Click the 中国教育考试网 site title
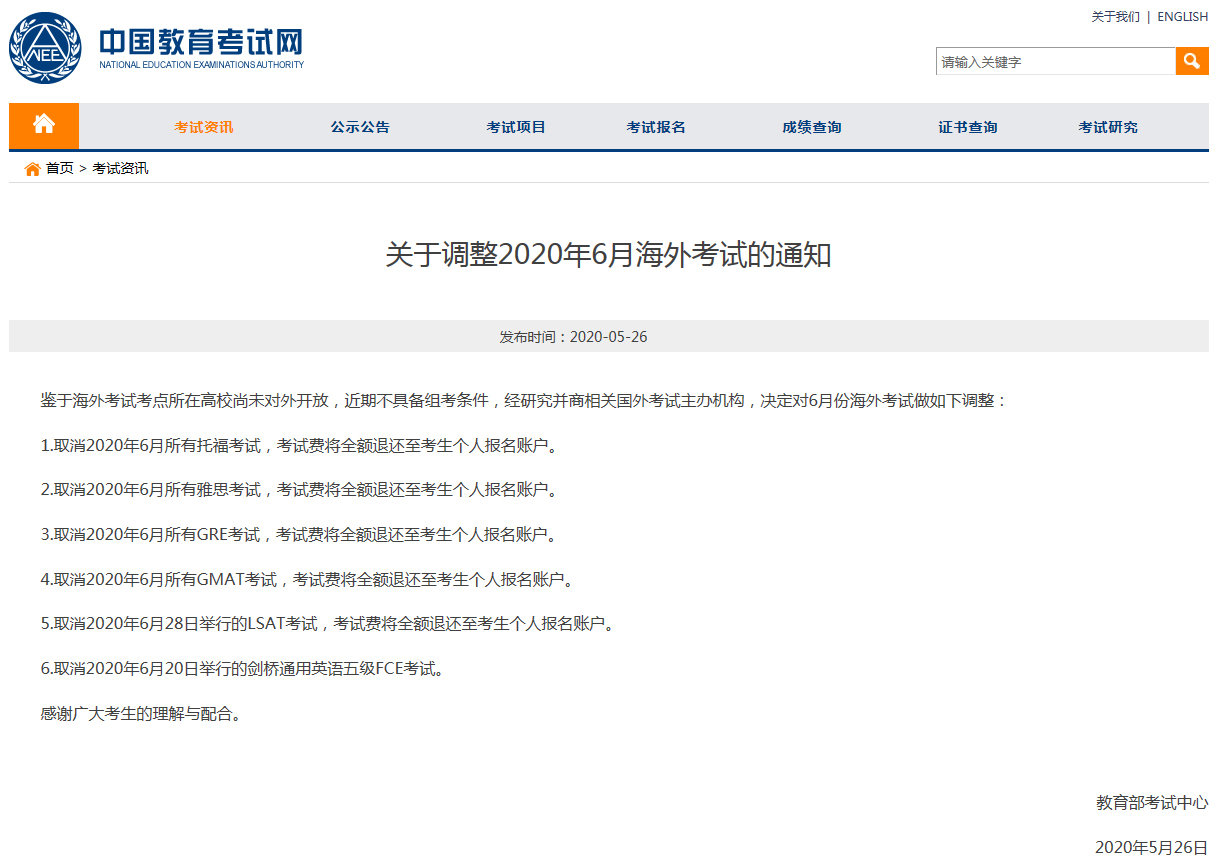 [x=200, y=44]
